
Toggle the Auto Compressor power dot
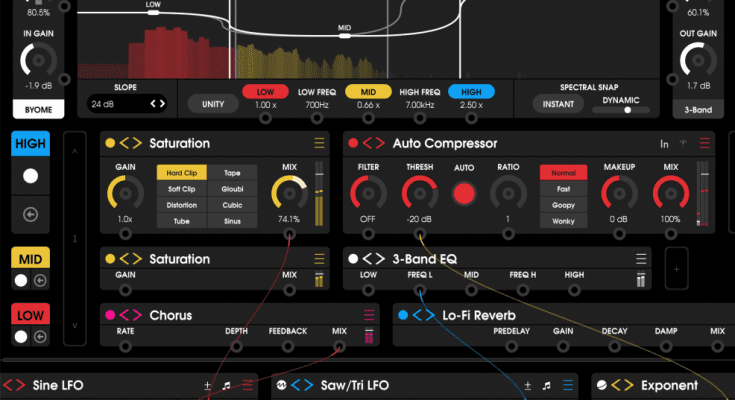coord(353,144)
